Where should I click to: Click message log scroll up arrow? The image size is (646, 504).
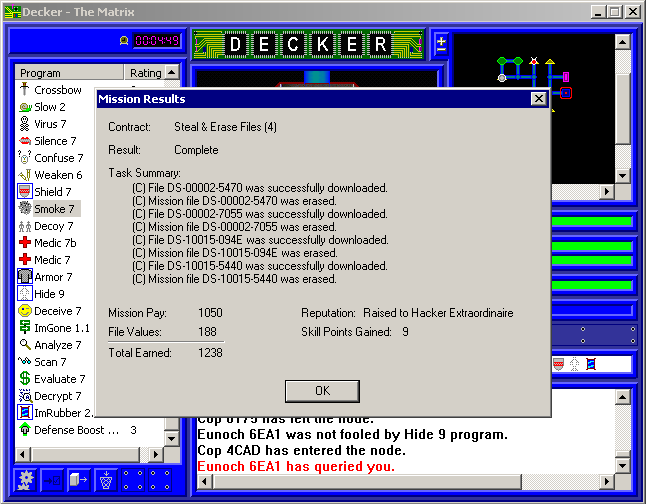point(623,397)
